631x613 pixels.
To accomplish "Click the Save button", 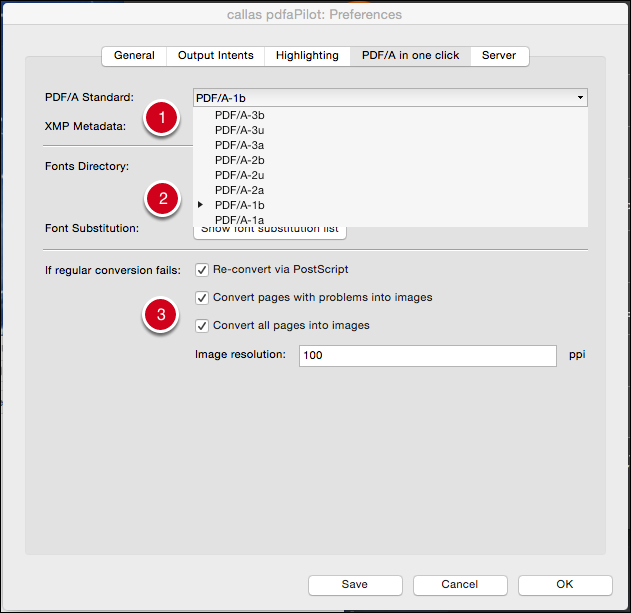I will tap(355, 584).
